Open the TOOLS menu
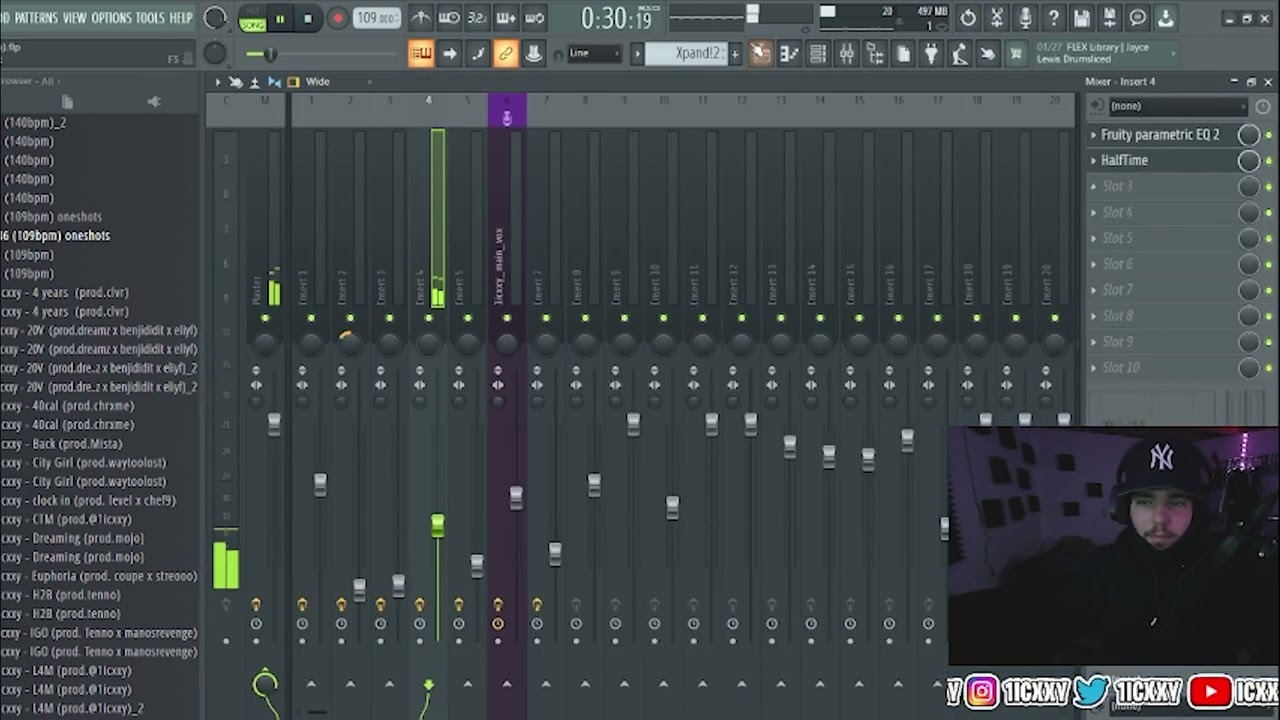The image size is (1280, 720). [x=150, y=18]
